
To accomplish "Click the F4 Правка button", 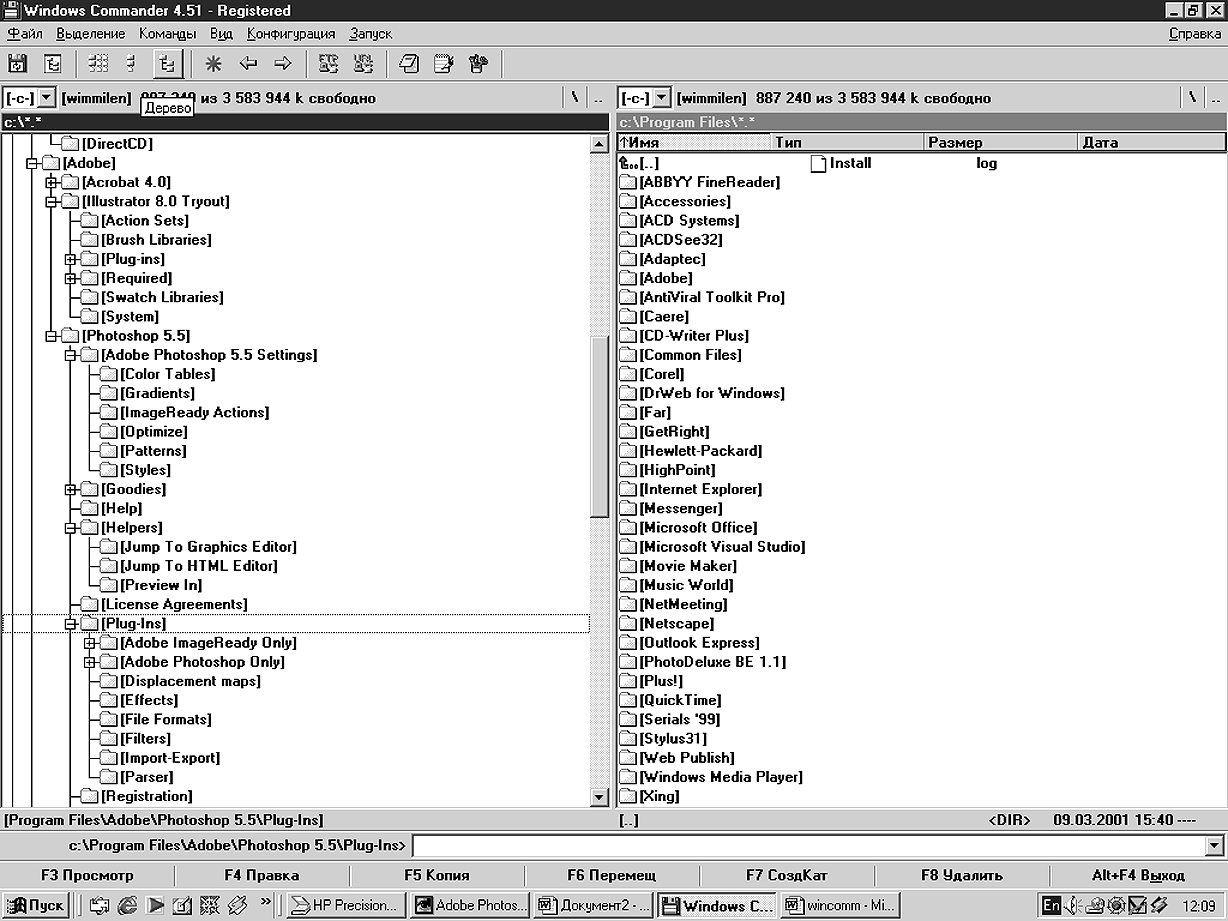I will point(262,875).
